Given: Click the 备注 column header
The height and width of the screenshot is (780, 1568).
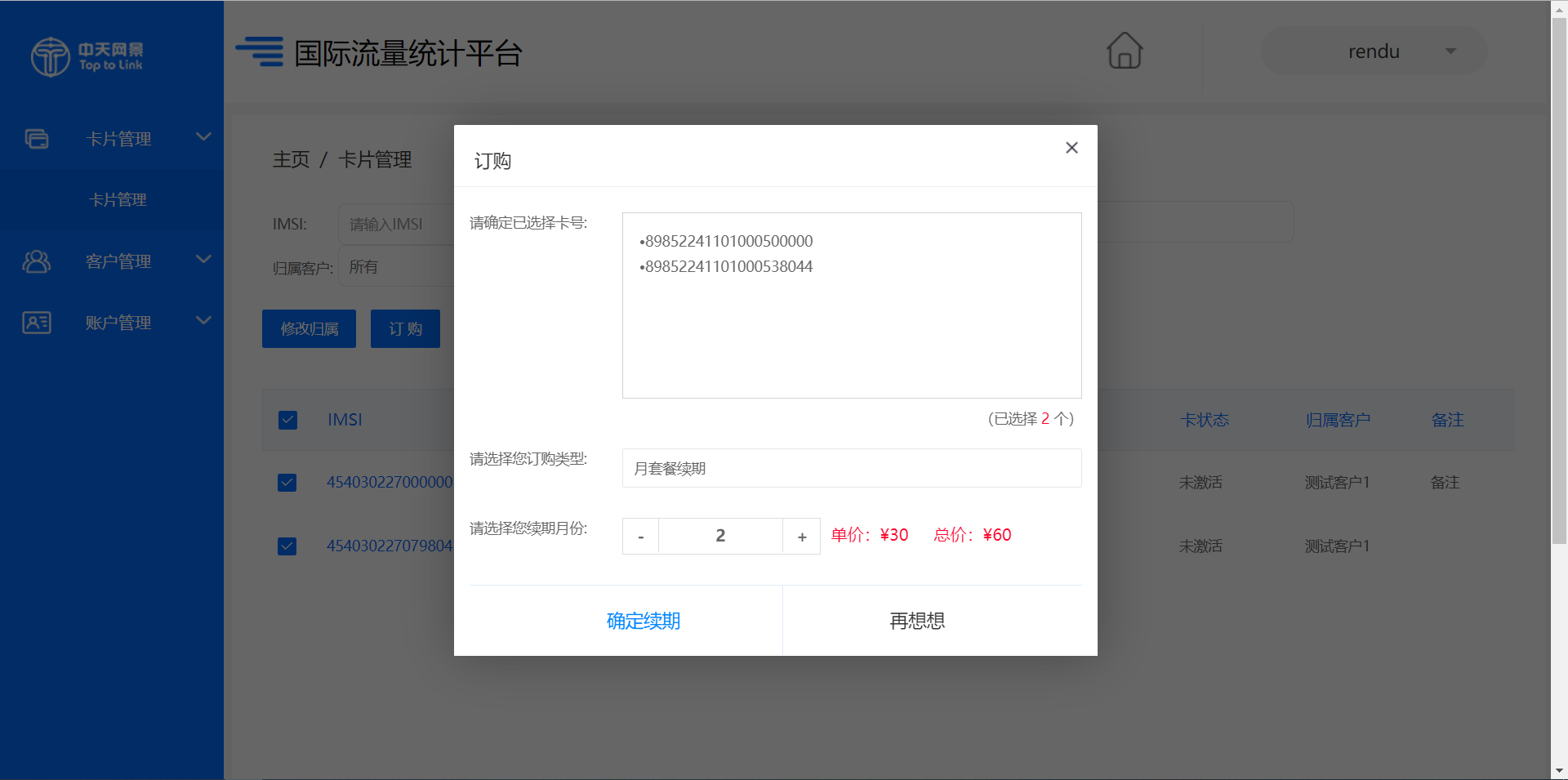Looking at the screenshot, I should (x=1447, y=420).
